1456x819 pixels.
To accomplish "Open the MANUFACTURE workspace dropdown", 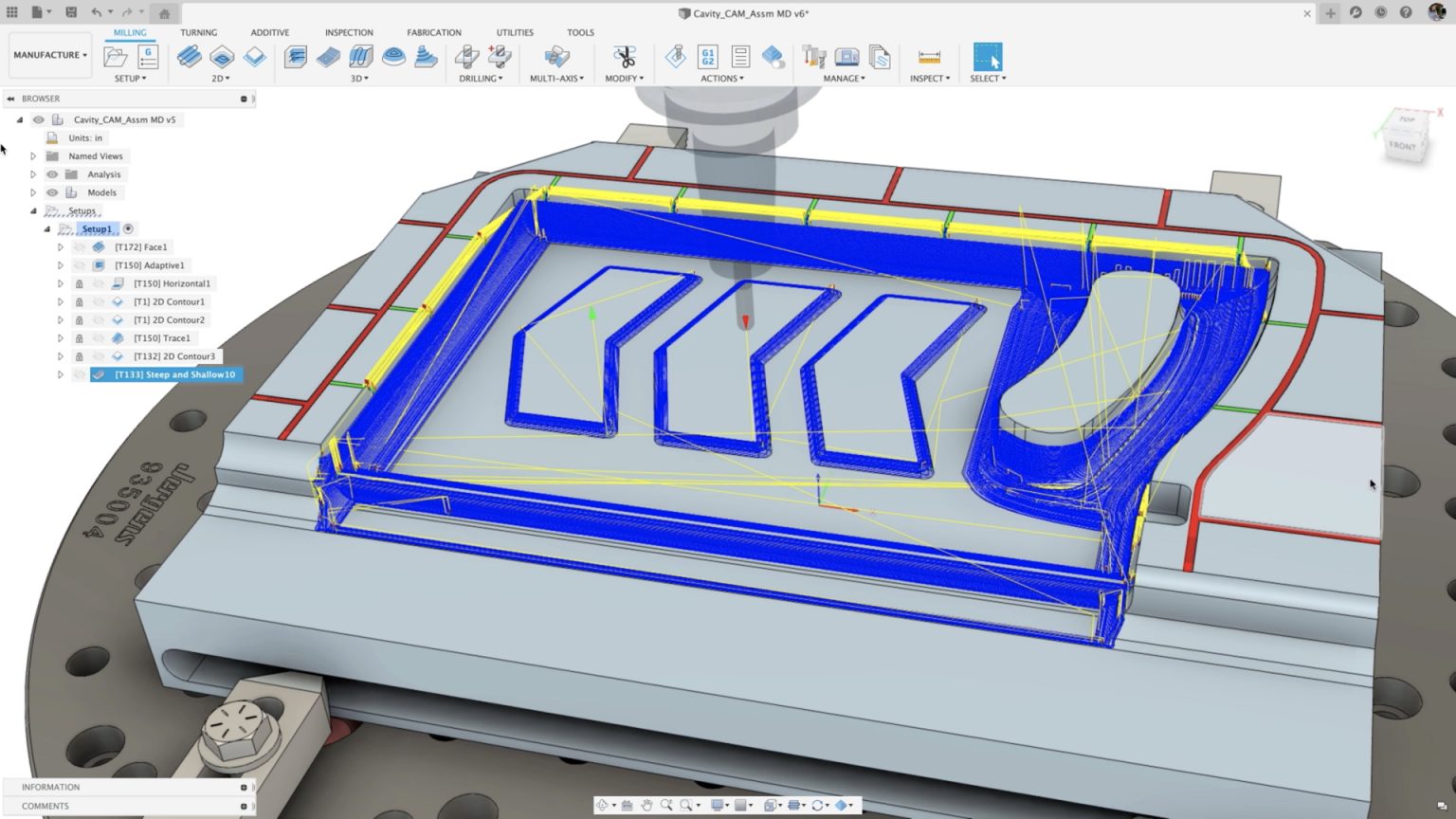I will click(x=49, y=55).
